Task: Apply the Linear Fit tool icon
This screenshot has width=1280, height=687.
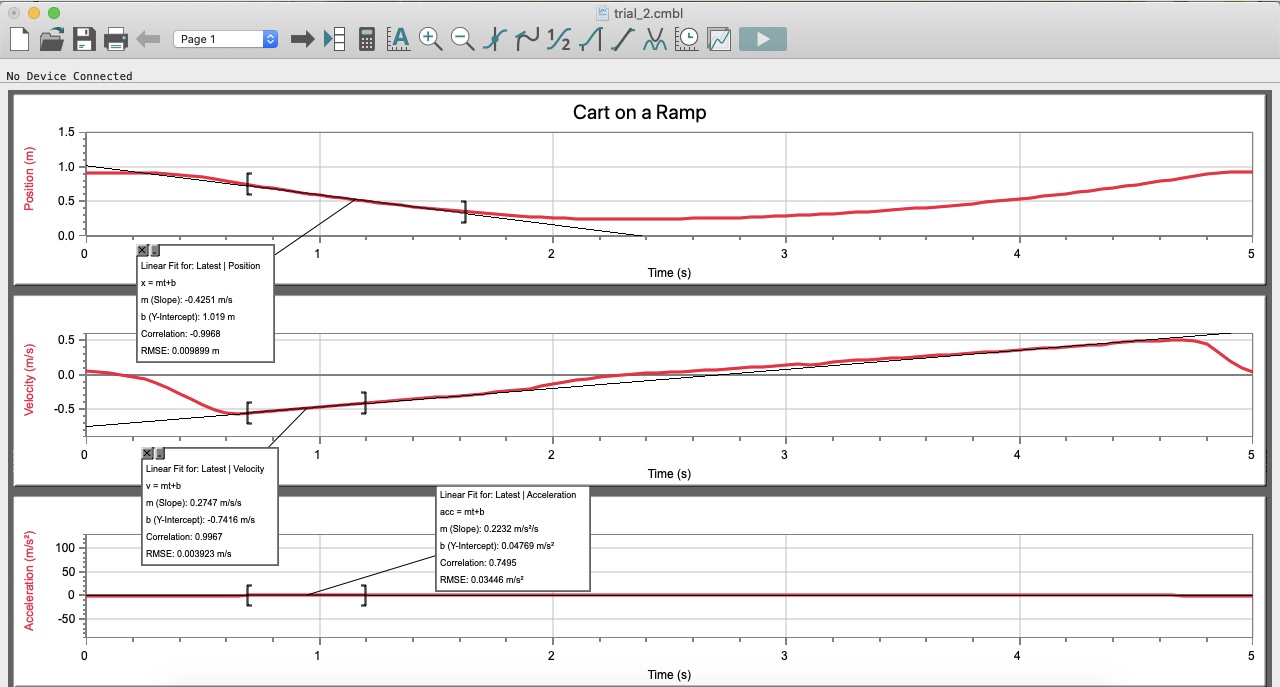Action: [623, 39]
